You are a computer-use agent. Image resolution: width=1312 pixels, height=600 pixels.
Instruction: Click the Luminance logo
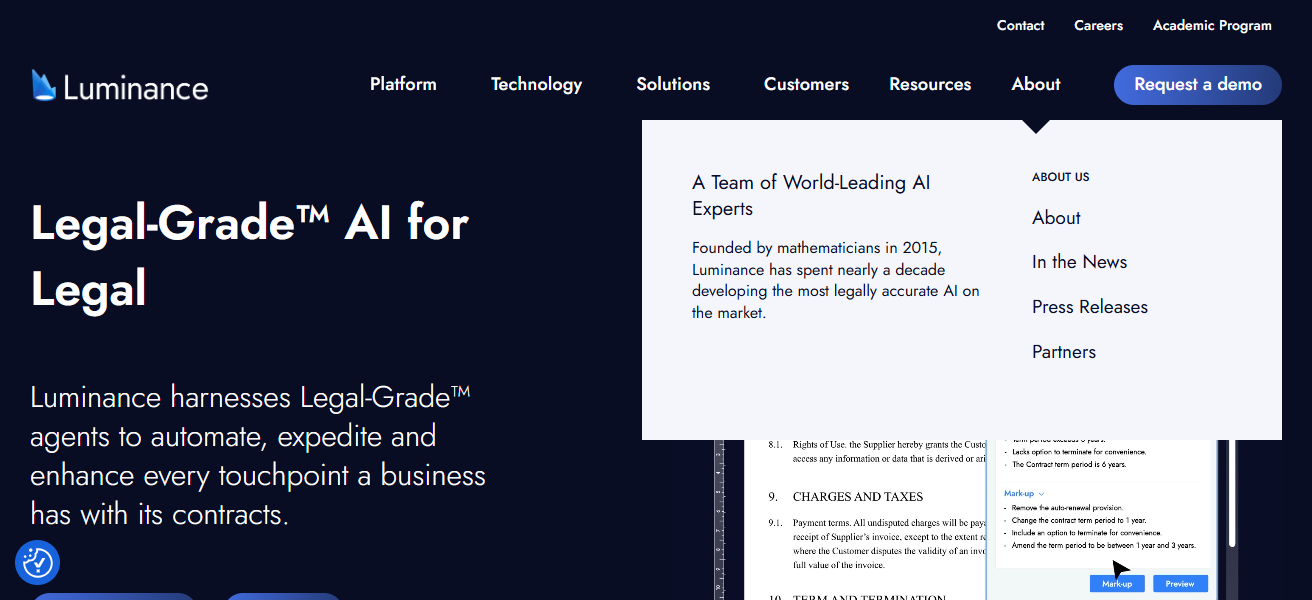coord(120,86)
